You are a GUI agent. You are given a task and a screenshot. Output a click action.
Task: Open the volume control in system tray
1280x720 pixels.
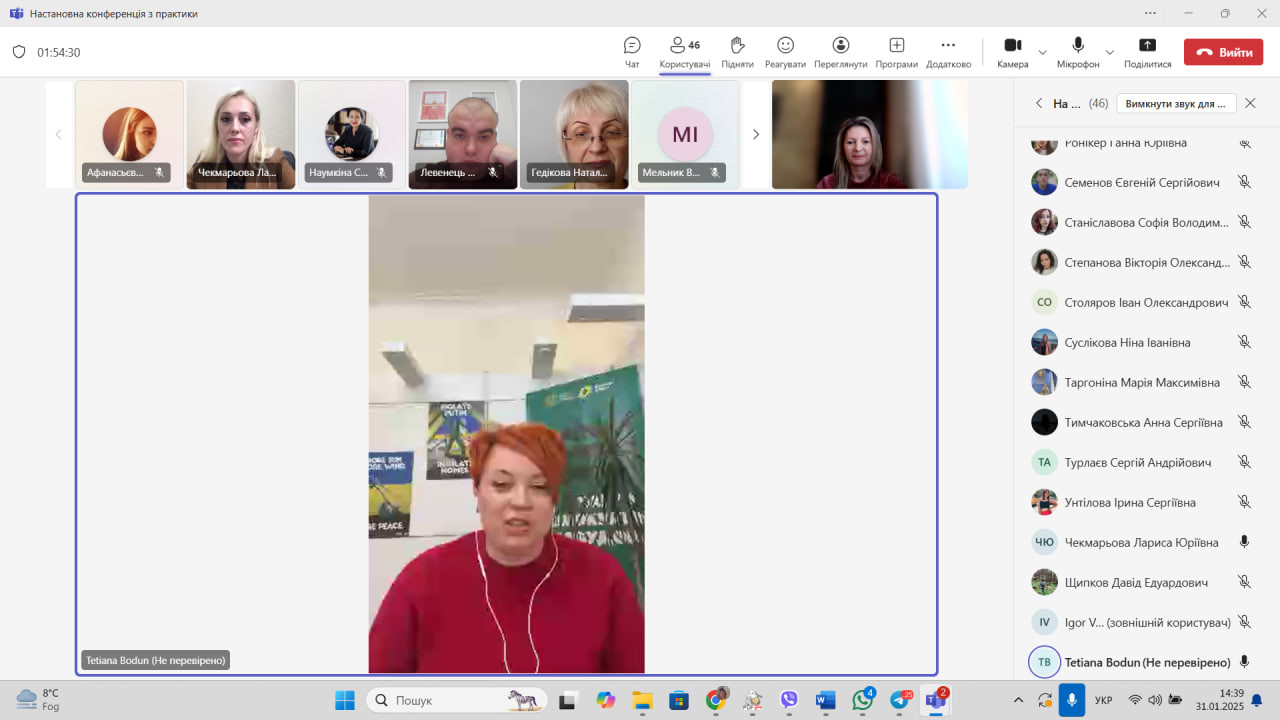pos(1155,700)
